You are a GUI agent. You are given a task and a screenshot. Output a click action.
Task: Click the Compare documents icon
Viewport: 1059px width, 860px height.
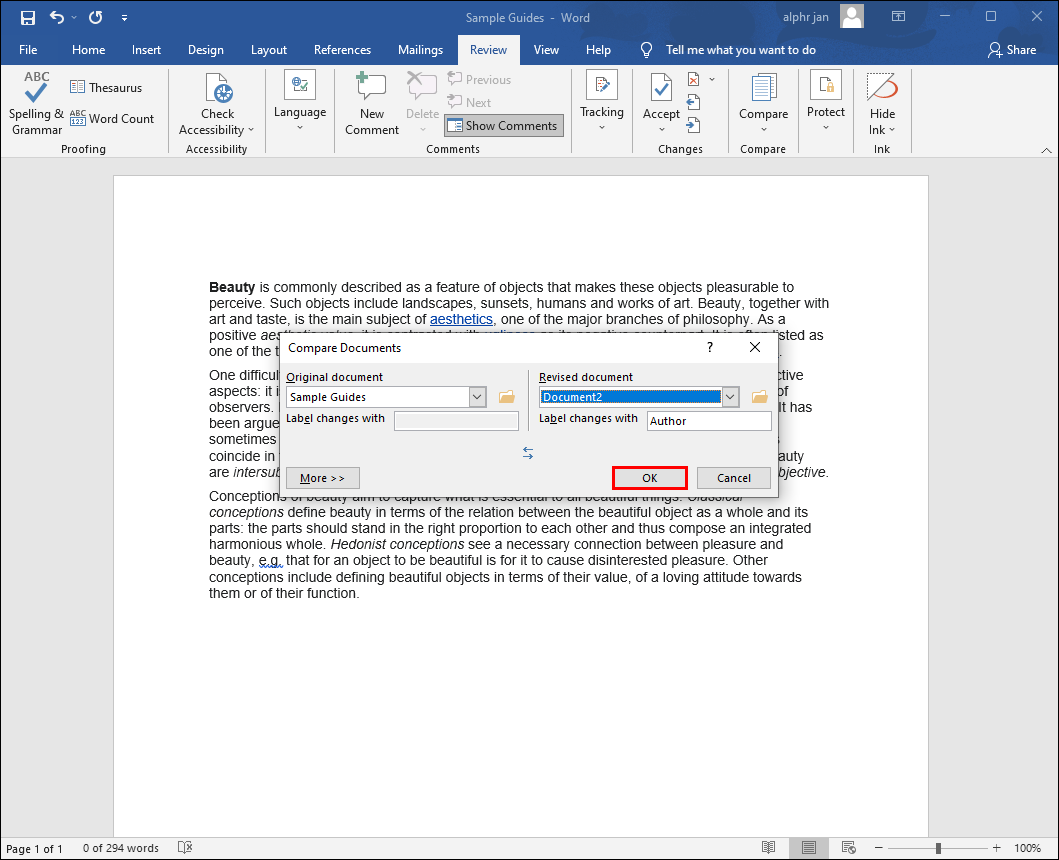tap(763, 104)
